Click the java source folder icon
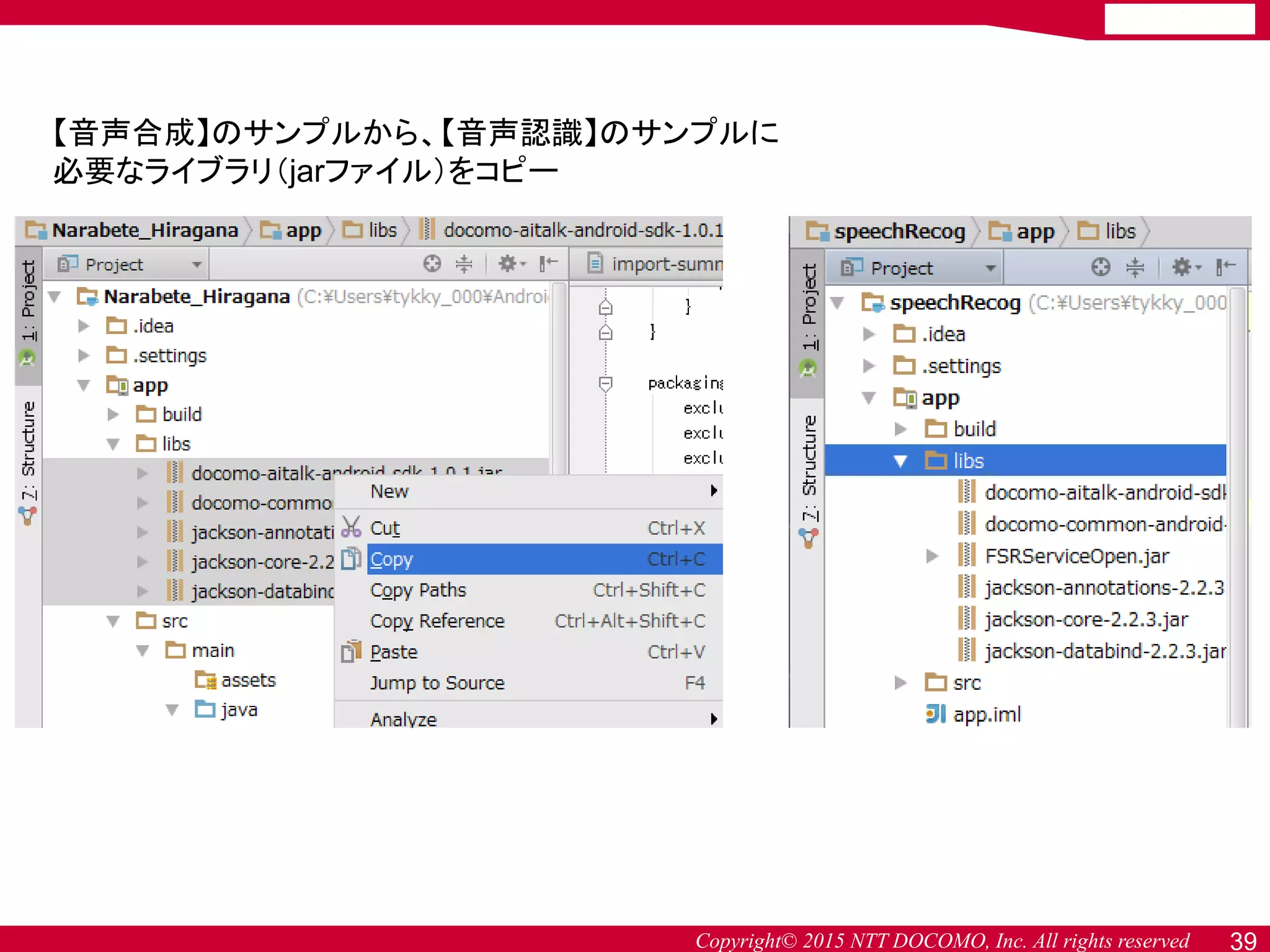This screenshot has height=952, width=1270. [x=205, y=709]
